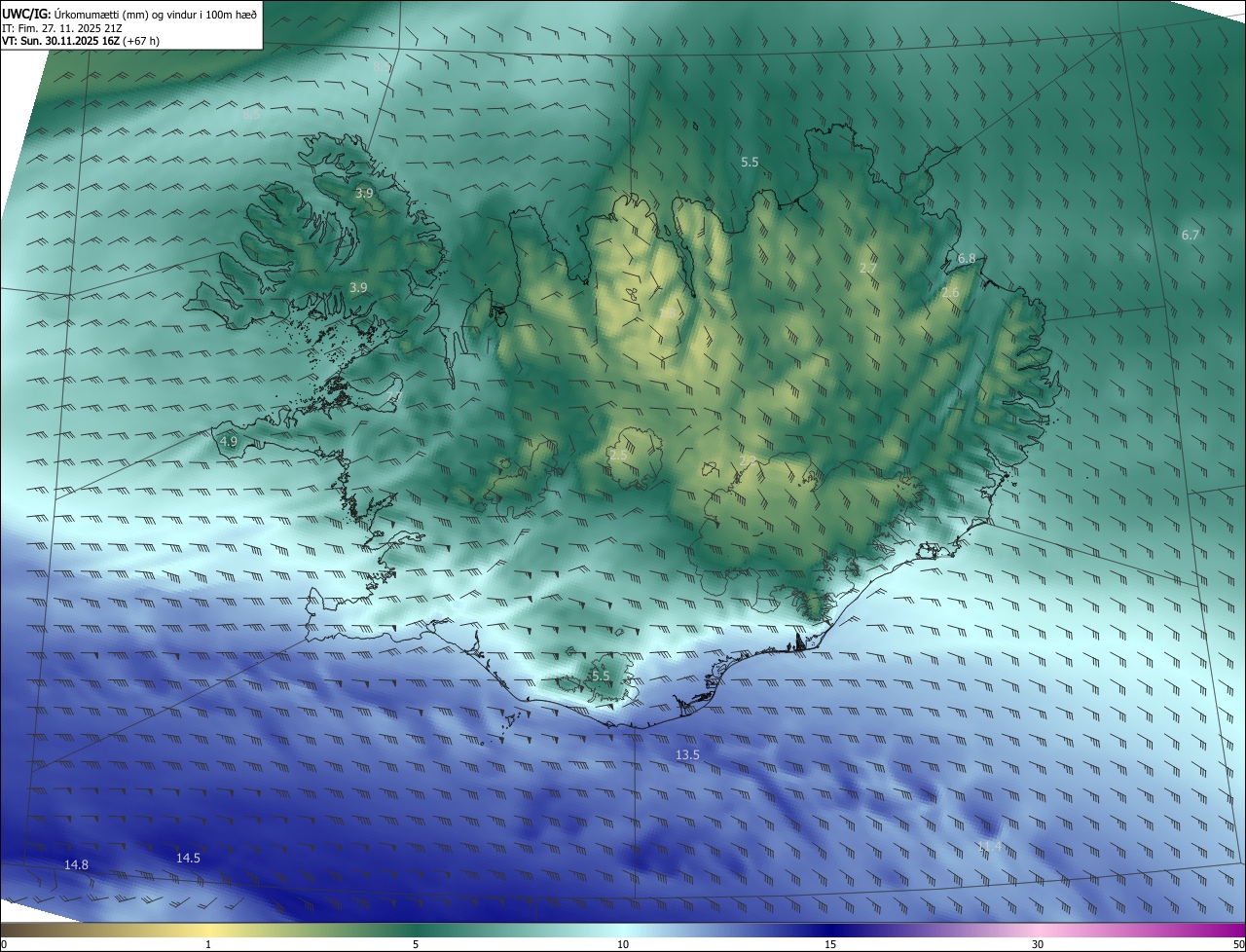Viewport: 1246px width, 952px height.
Task: Click the 5 tick on the color scale
Action: tap(416, 944)
